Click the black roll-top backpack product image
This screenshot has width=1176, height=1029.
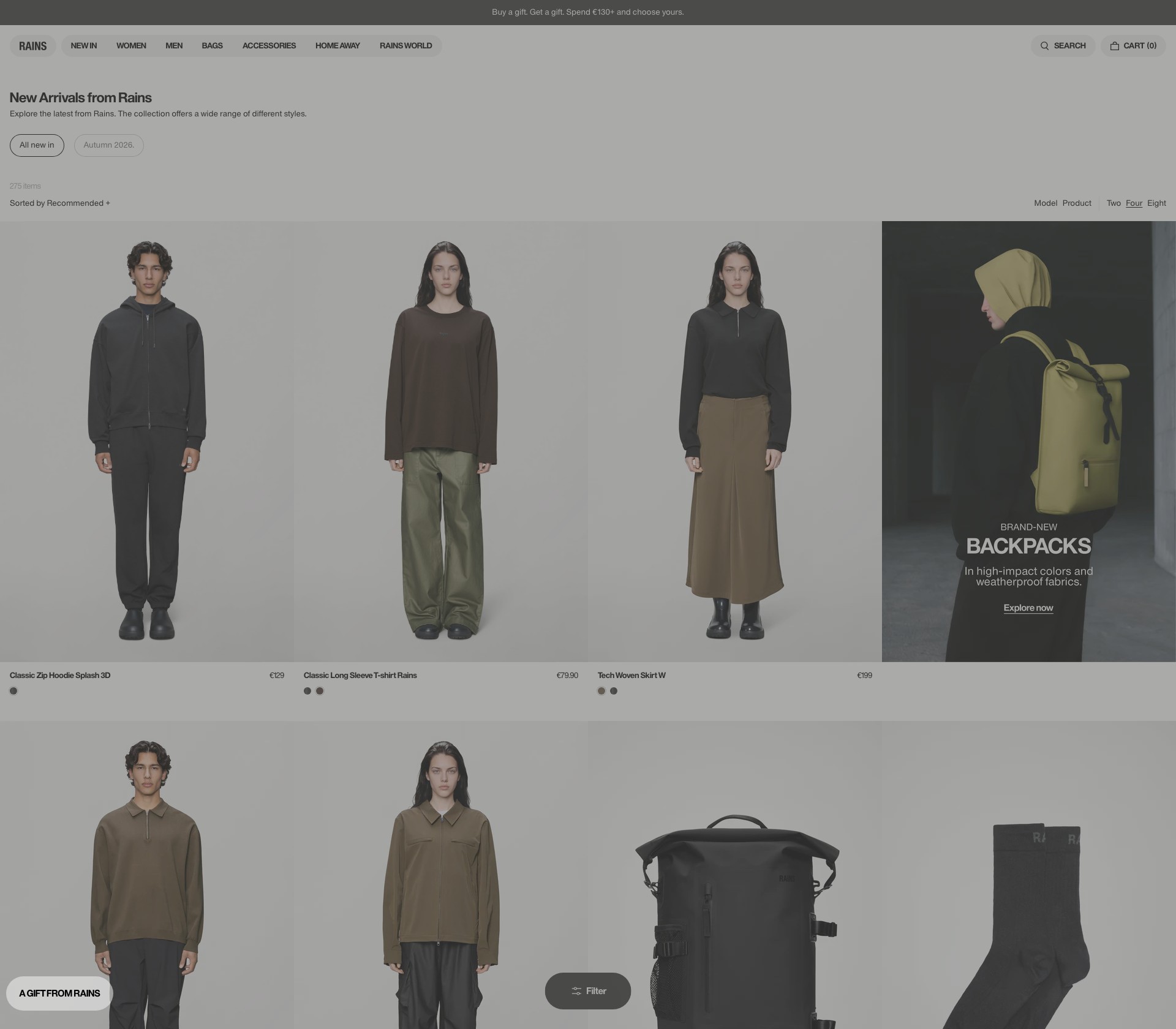(x=735, y=875)
